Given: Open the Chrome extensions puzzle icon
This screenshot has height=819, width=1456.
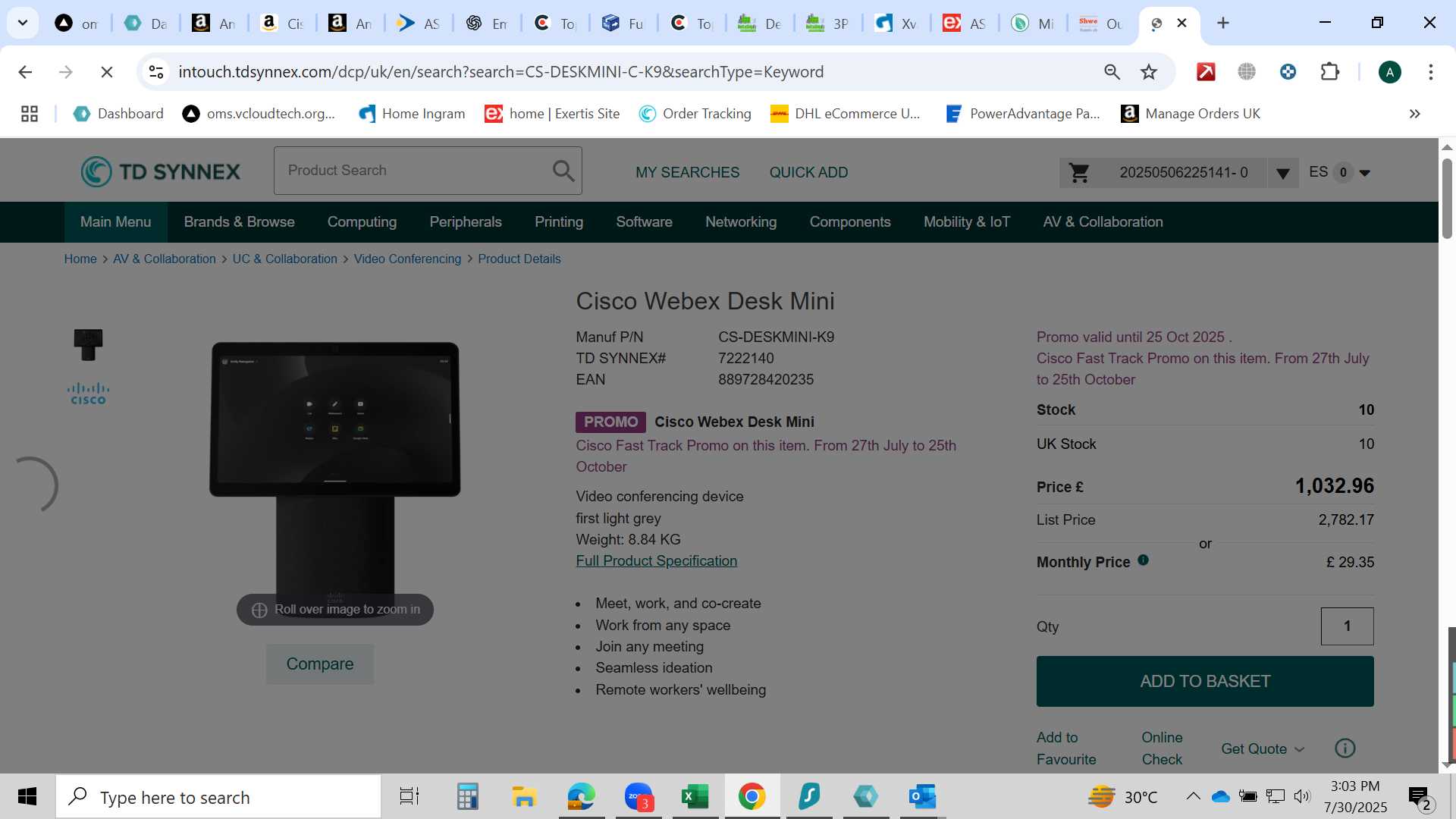Looking at the screenshot, I should (1329, 72).
